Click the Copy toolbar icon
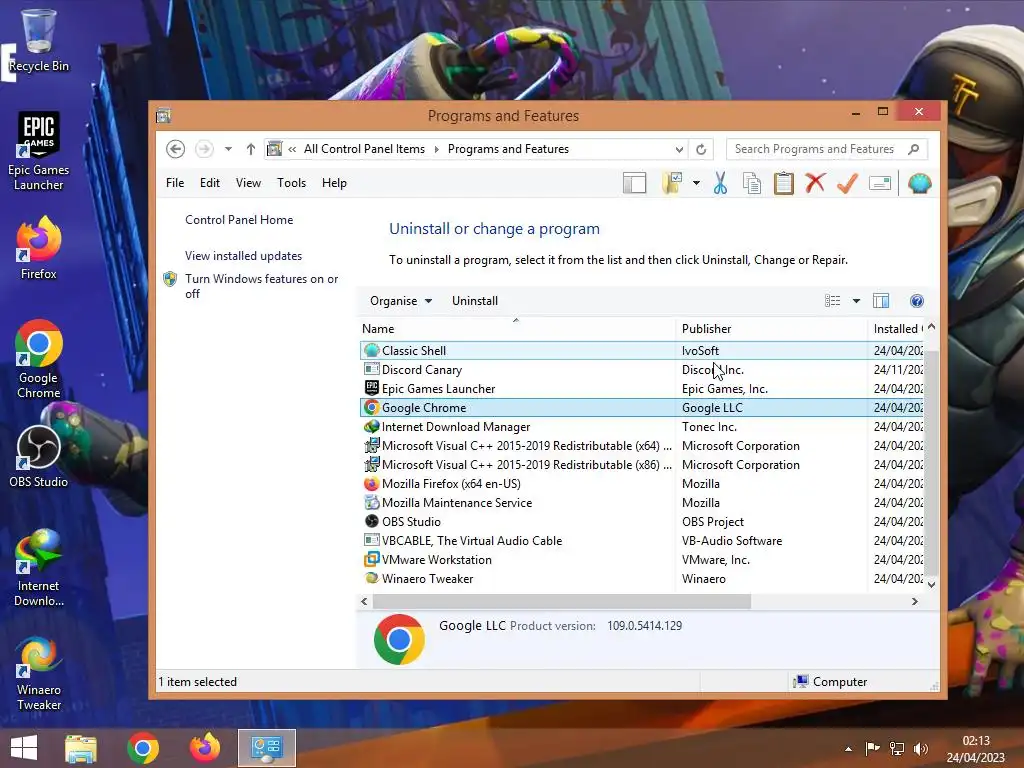 tap(752, 184)
